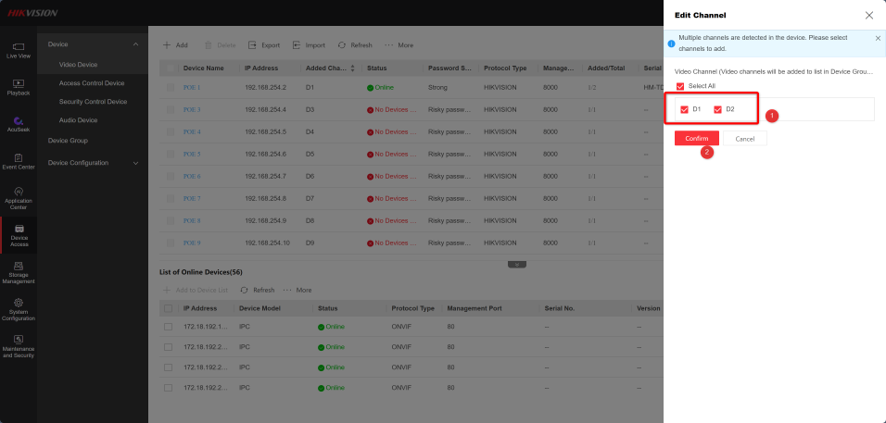The image size is (886, 423).
Task: Click the Cancel button
Action: point(745,138)
